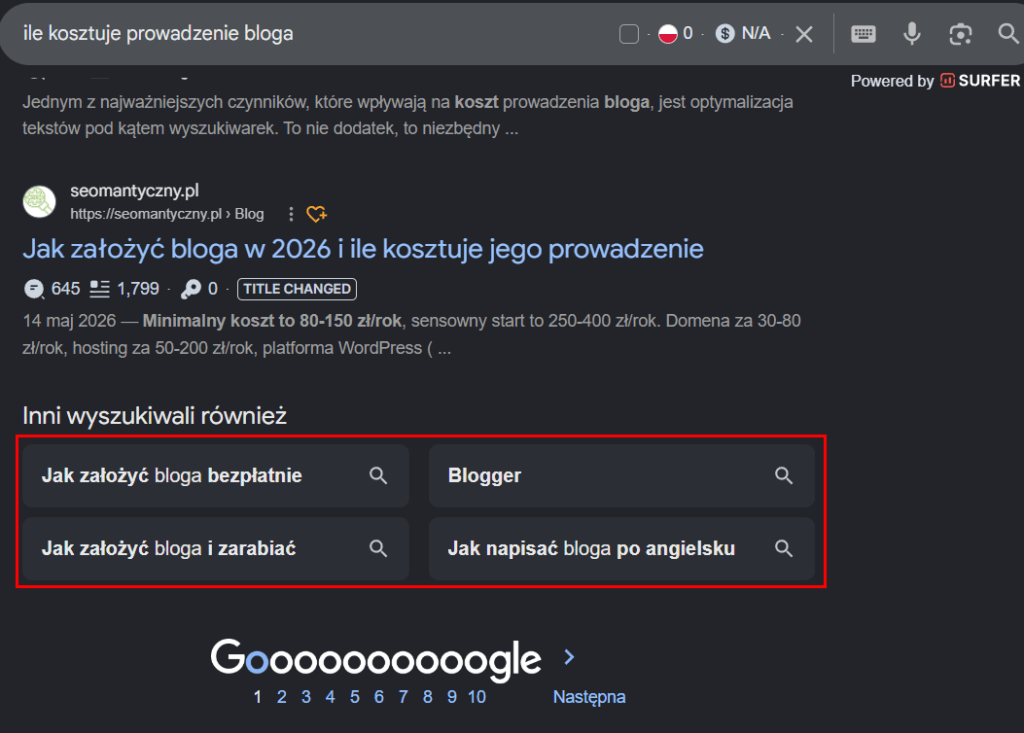Open 'Jak założyć bloga w 2026' result
1024x733 pixels.
[363, 249]
